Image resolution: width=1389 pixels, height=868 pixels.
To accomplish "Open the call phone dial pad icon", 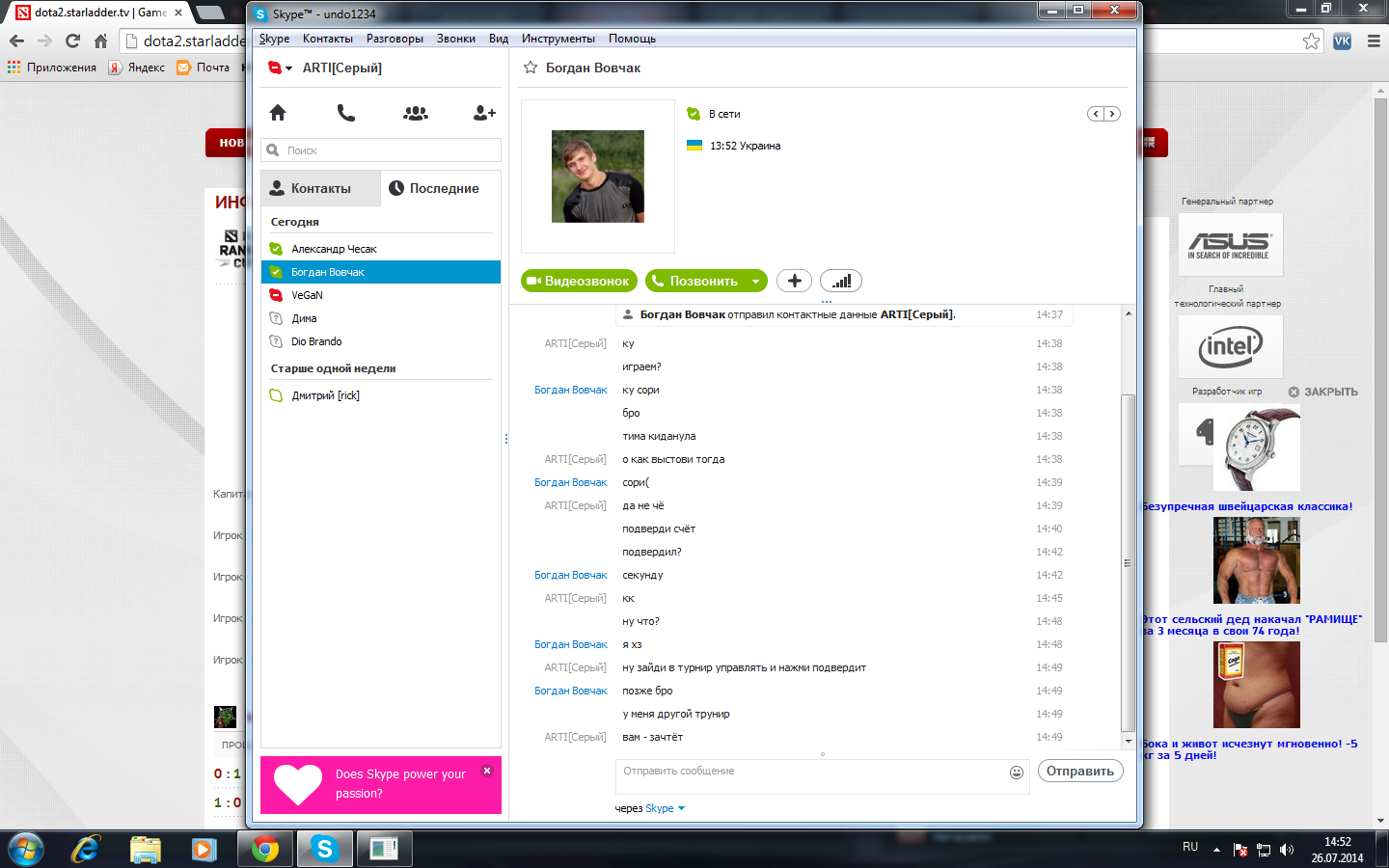I will pyautogui.click(x=346, y=113).
